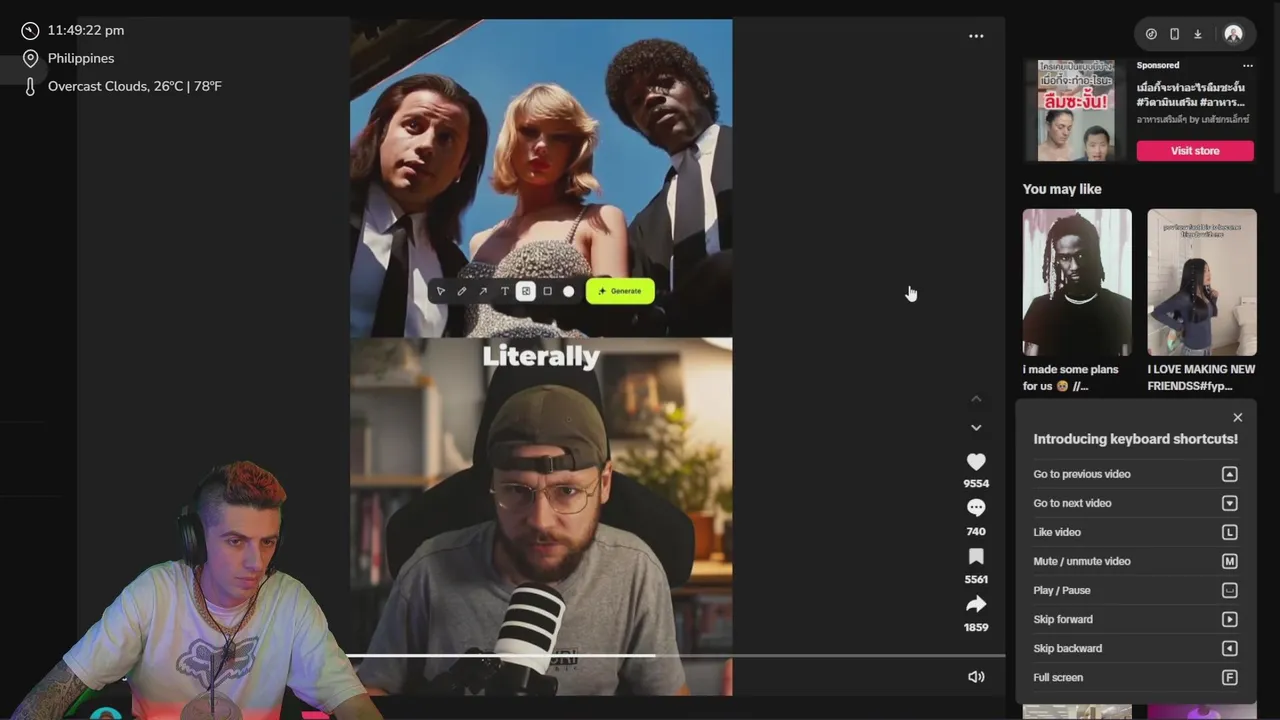The width and height of the screenshot is (1280, 720).
Task: Click the '740' comments count
Action: (x=976, y=532)
